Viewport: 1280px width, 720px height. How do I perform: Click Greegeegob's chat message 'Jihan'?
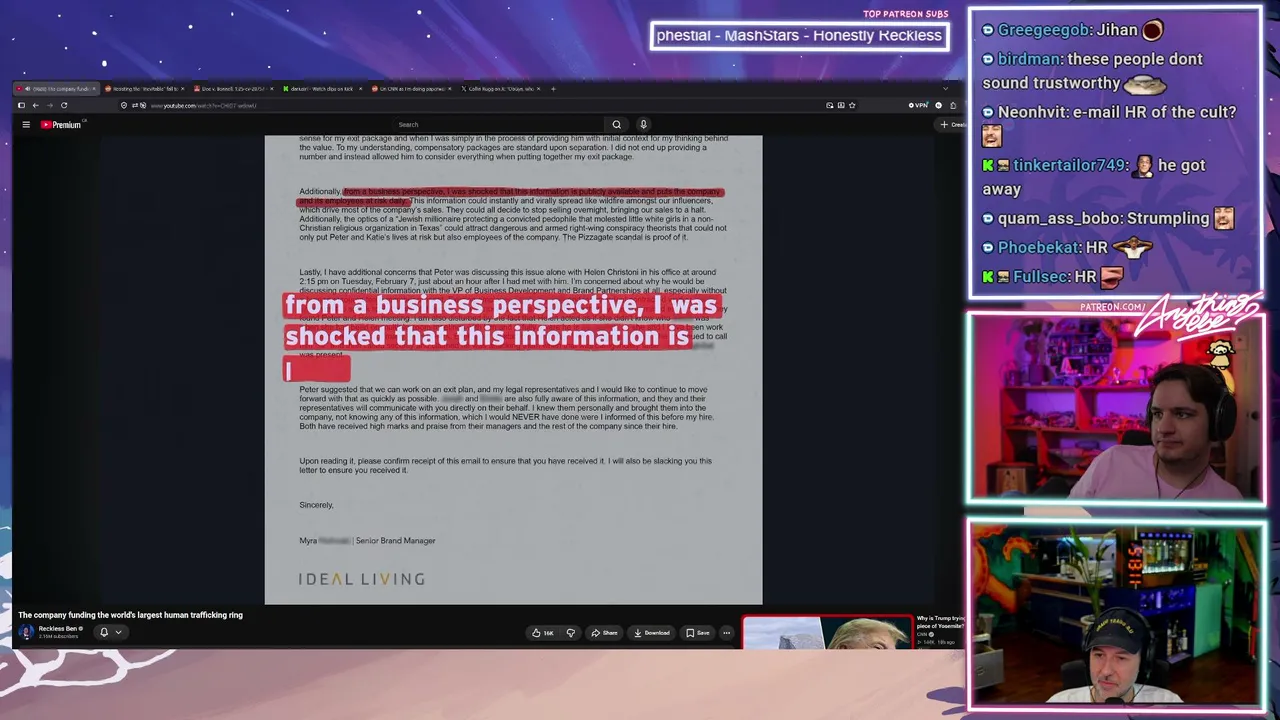tap(1073, 30)
